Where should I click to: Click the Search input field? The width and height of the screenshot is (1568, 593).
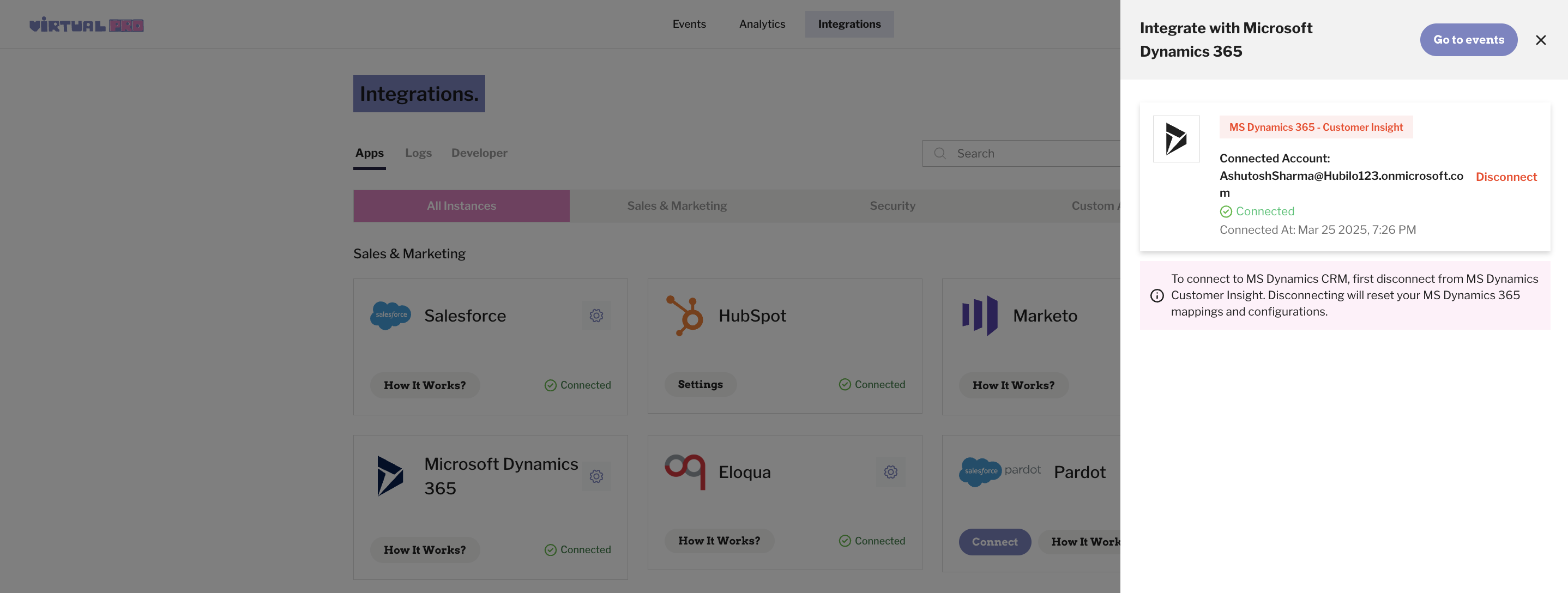1021,153
